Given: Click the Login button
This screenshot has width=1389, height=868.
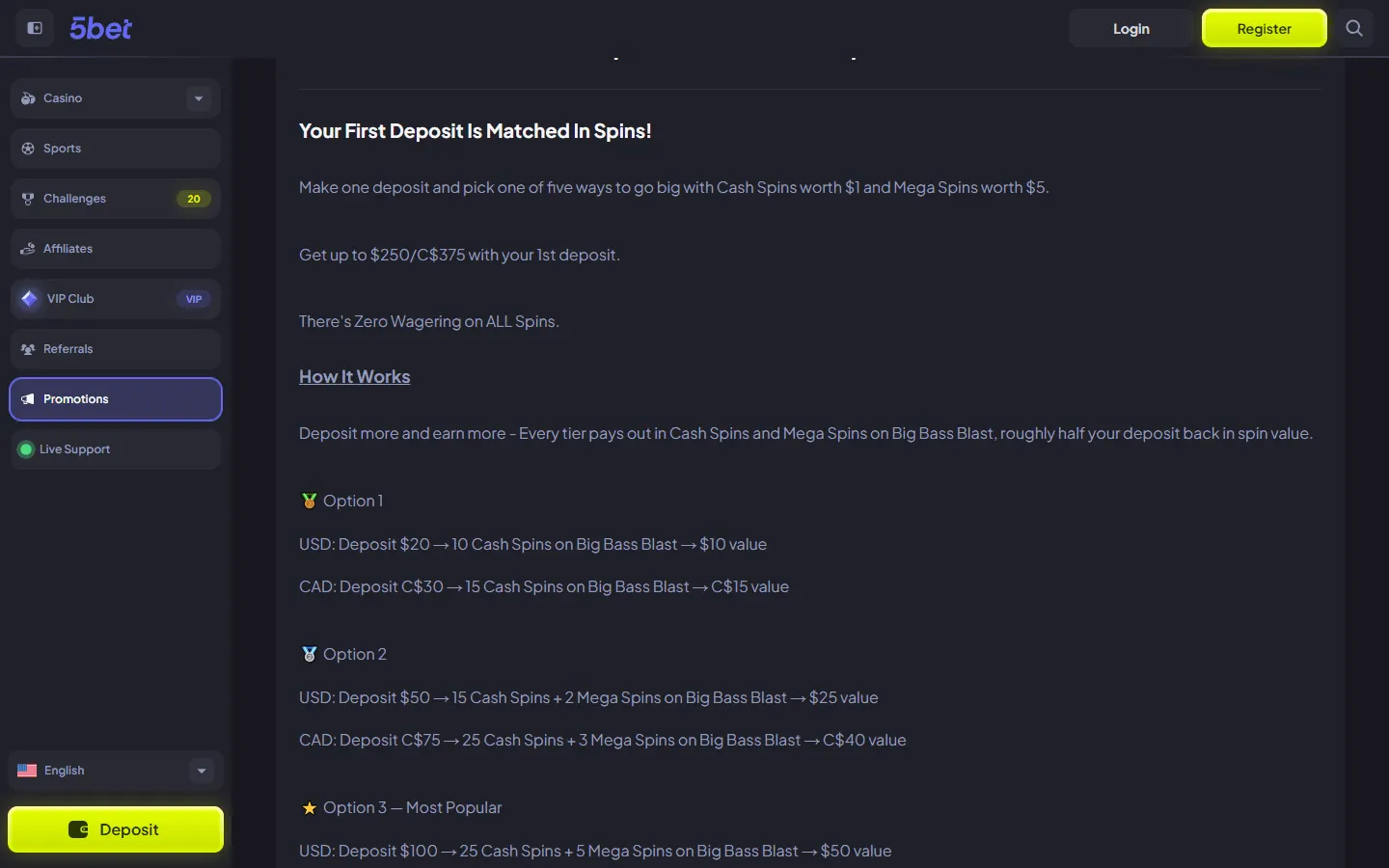Looking at the screenshot, I should (1131, 28).
